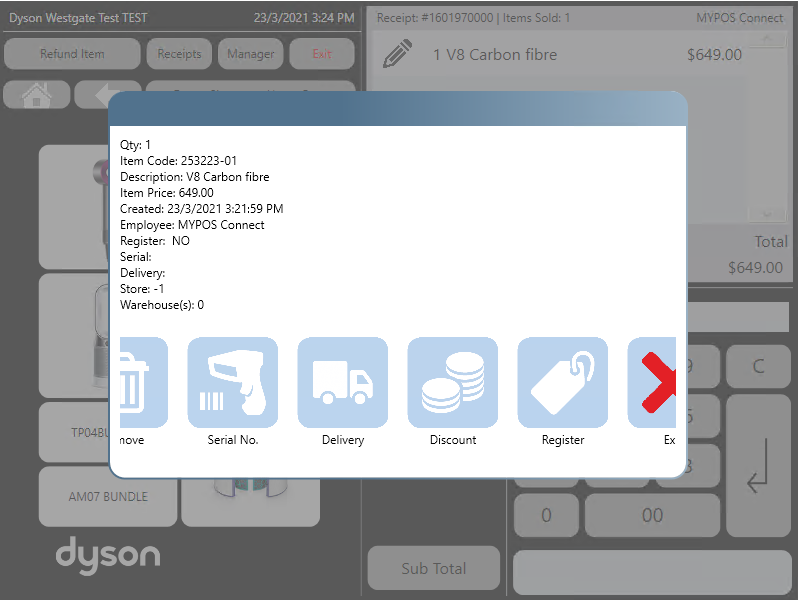Click the Store: -1 line
The width and height of the screenshot is (798, 600).
[x=142, y=289]
